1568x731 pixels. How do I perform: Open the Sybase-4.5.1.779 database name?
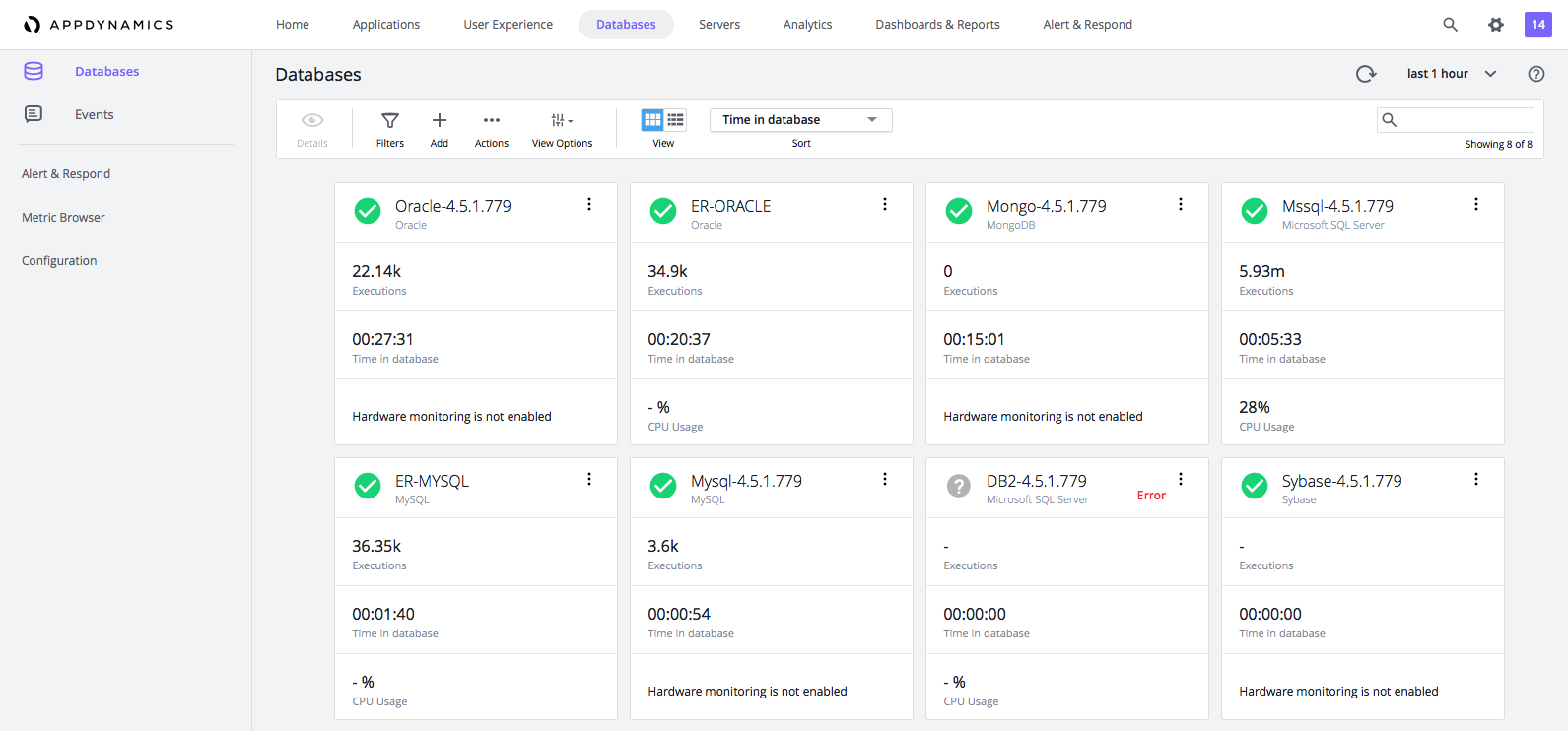coord(1342,481)
